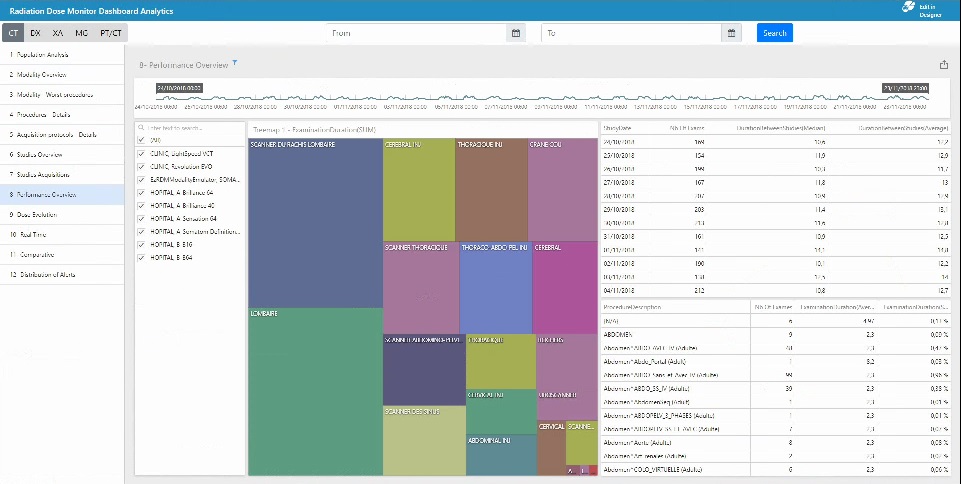Open the To date calendar picker
The height and width of the screenshot is (484, 961).
coord(732,33)
